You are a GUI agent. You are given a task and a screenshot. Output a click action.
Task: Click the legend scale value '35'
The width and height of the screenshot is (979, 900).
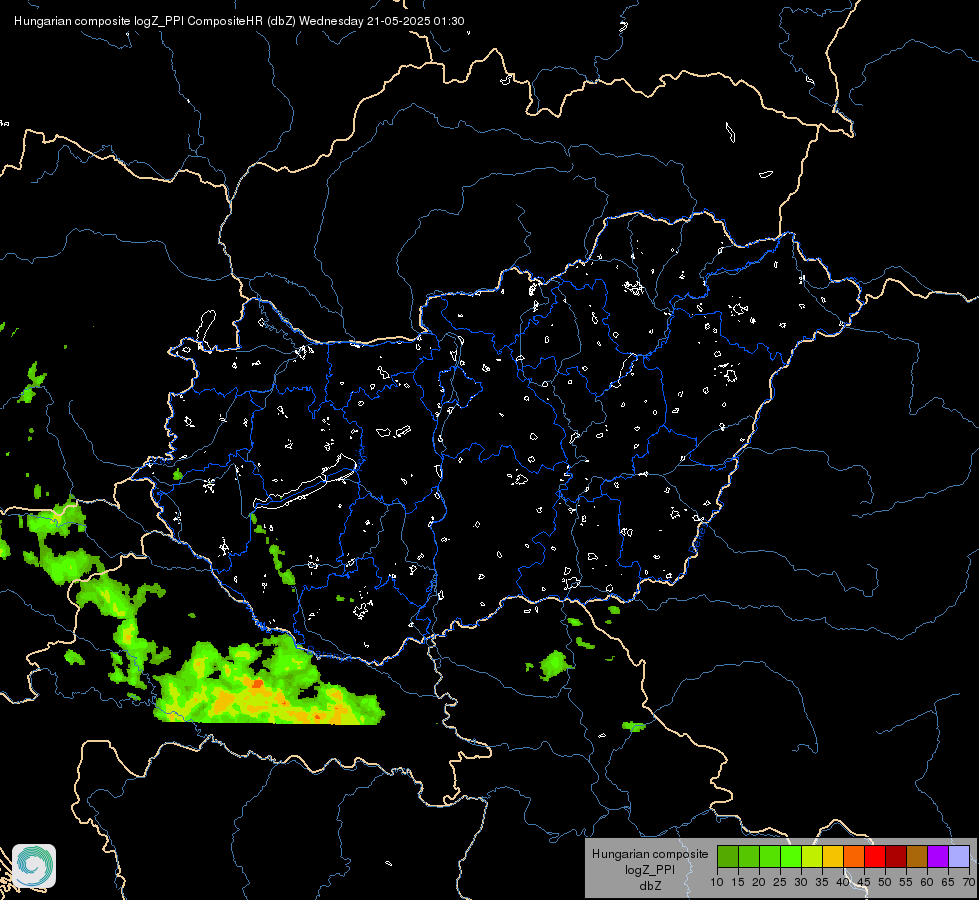click(x=822, y=883)
